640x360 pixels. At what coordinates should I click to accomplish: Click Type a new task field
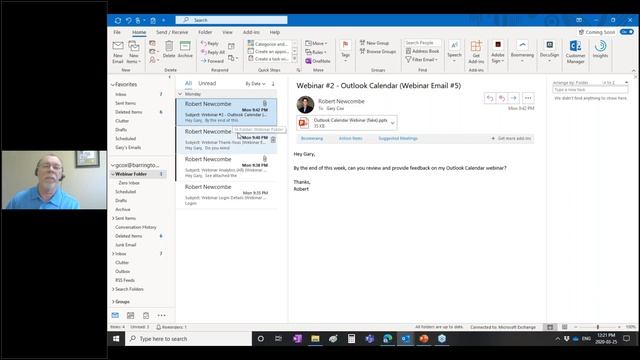pos(590,90)
